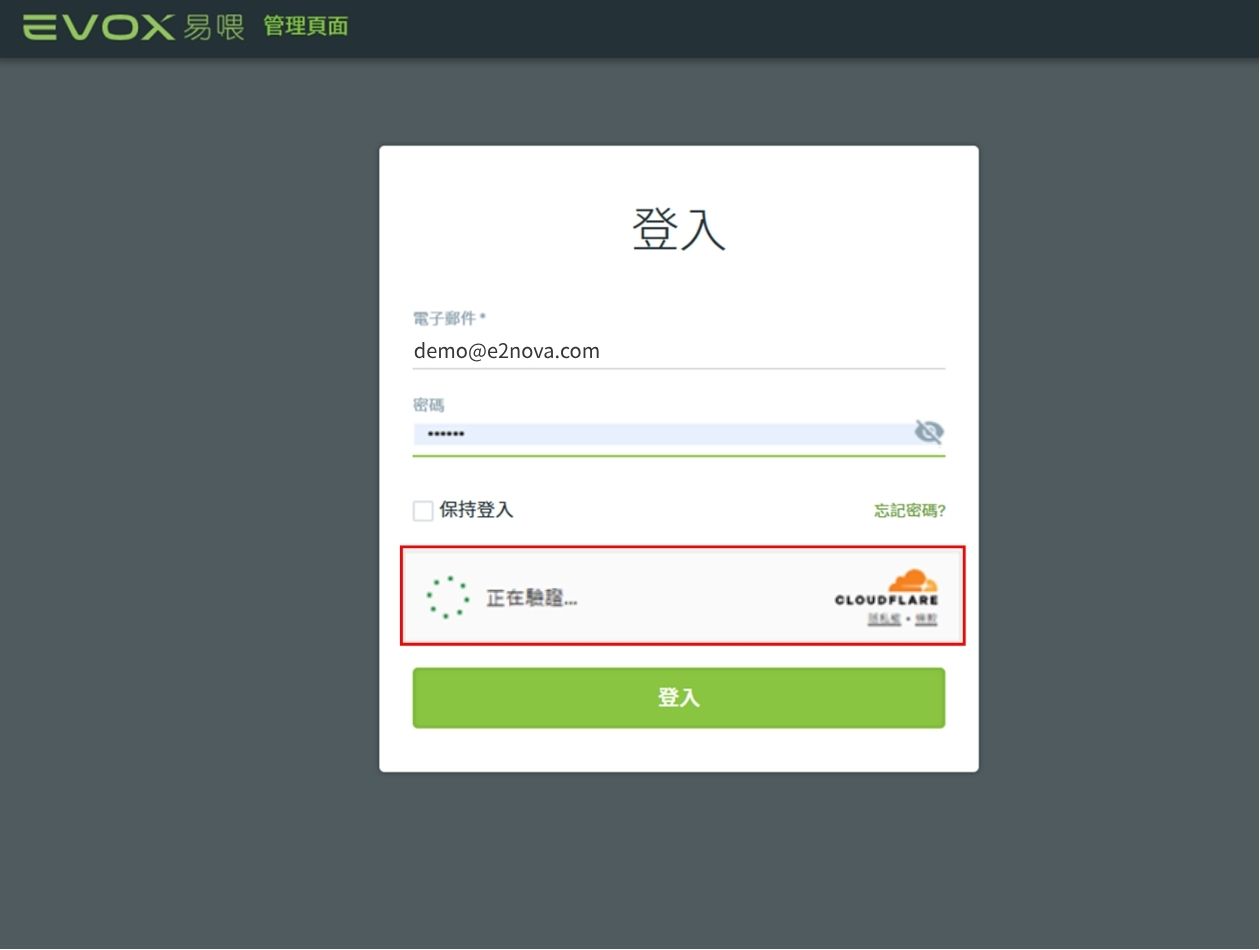Open the Cloudflare terms link
The height and width of the screenshot is (950, 1260).
coord(926,619)
